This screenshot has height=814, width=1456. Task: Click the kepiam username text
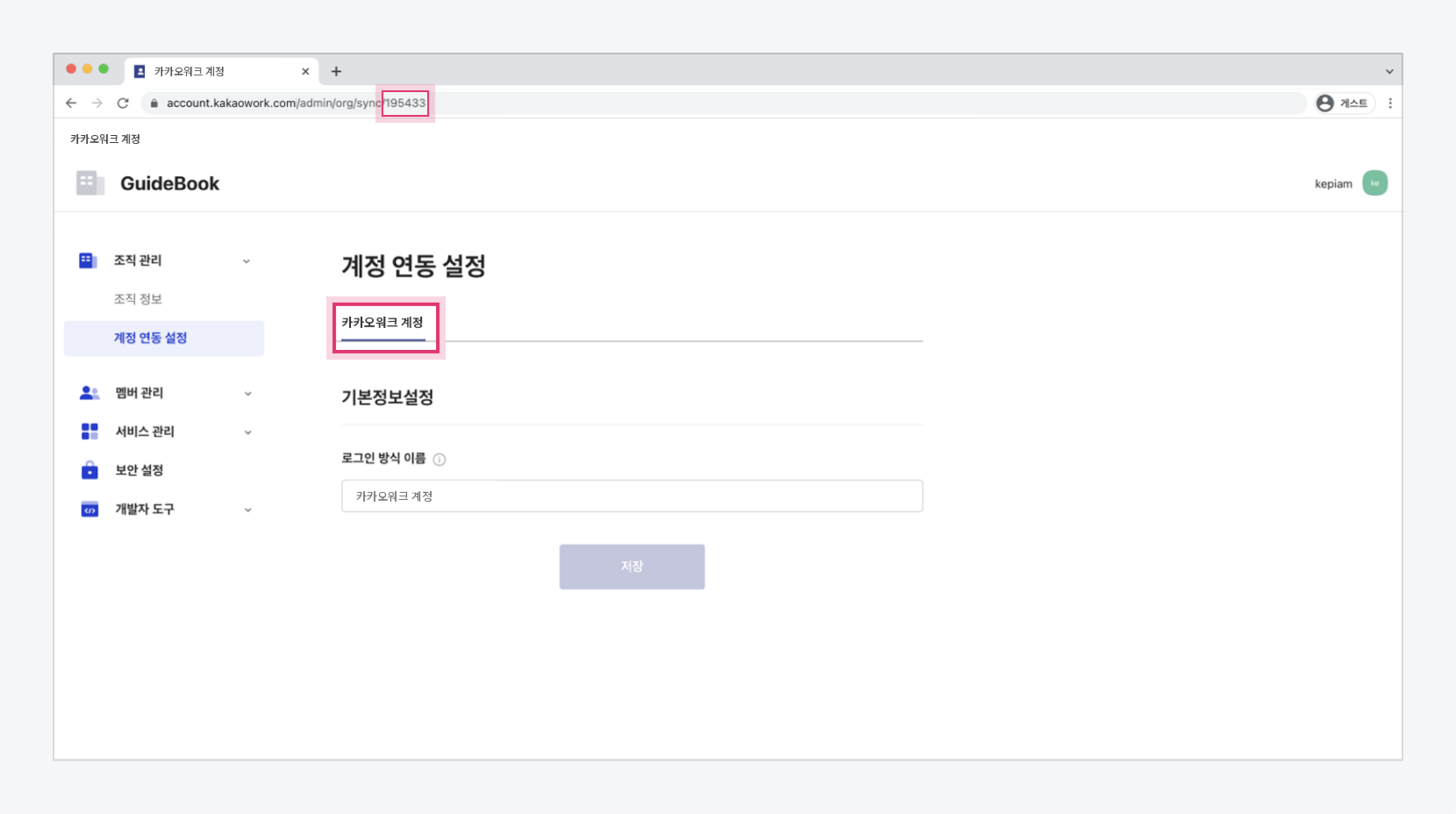click(x=1333, y=183)
